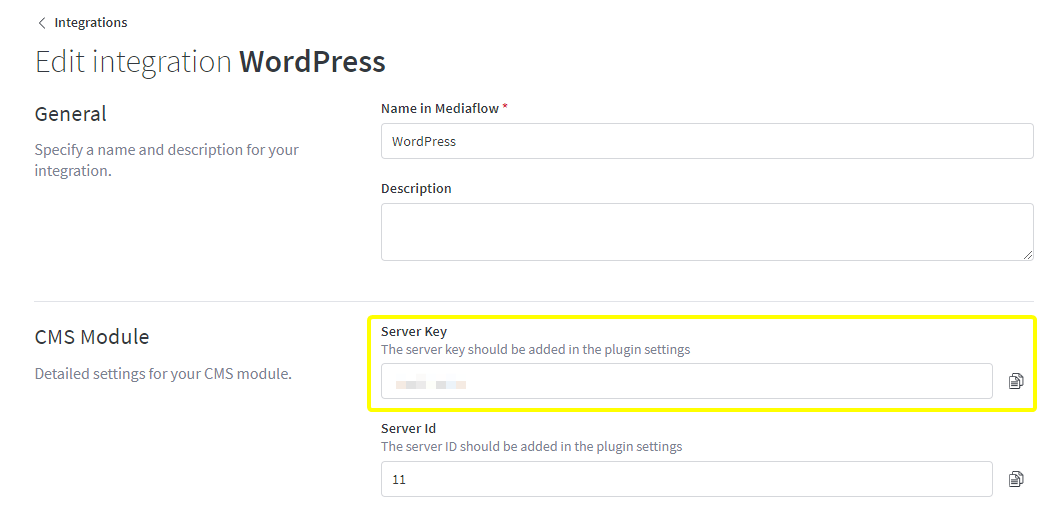Click inside the Description text area
Image resolution: width=1048 pixels, height=508 pixels.
pyautogui.click(x=706, y=231)
